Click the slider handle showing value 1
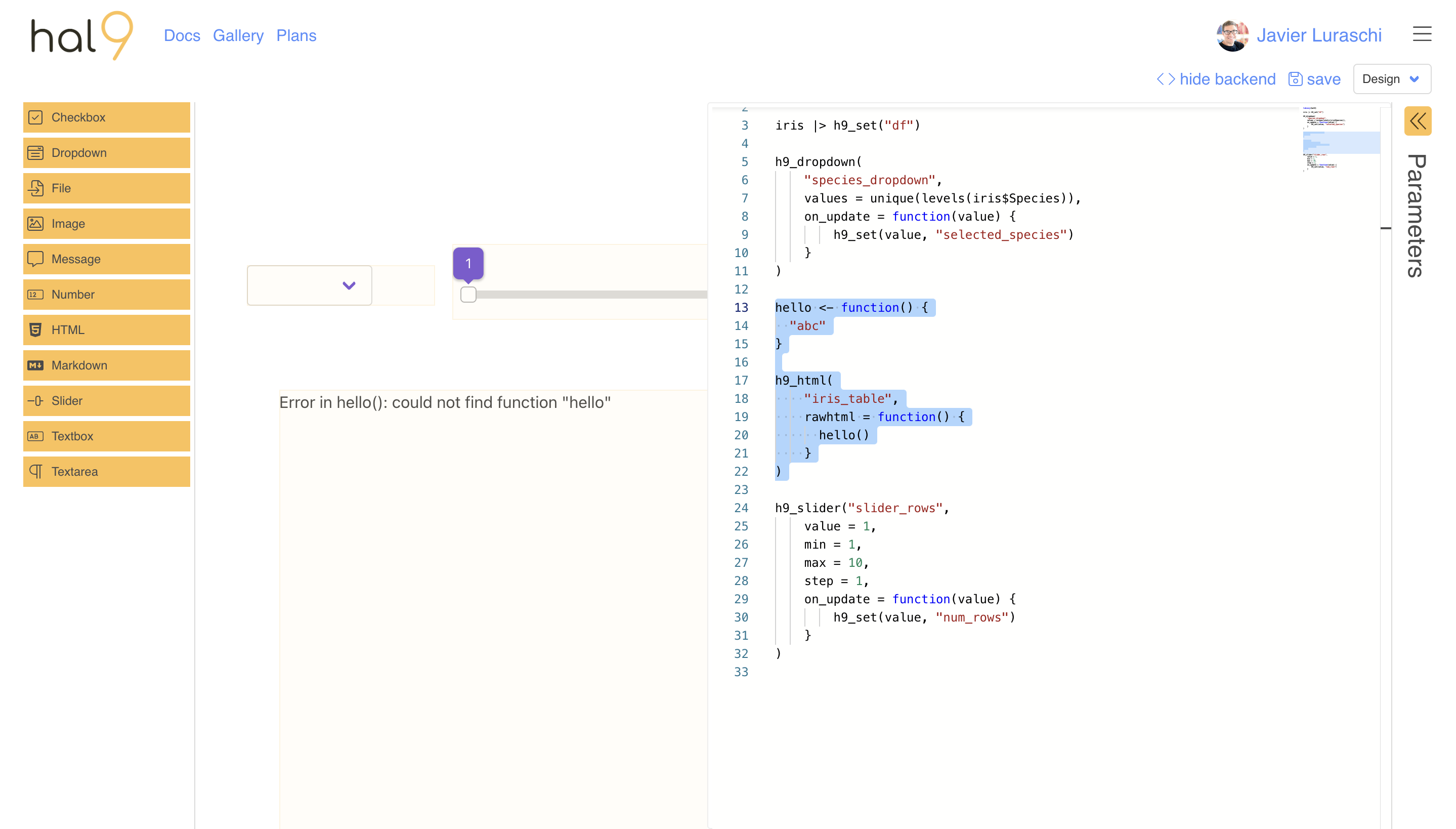Image resolution: width=1456 pixels, height=829 pixels. coord(467,295)
